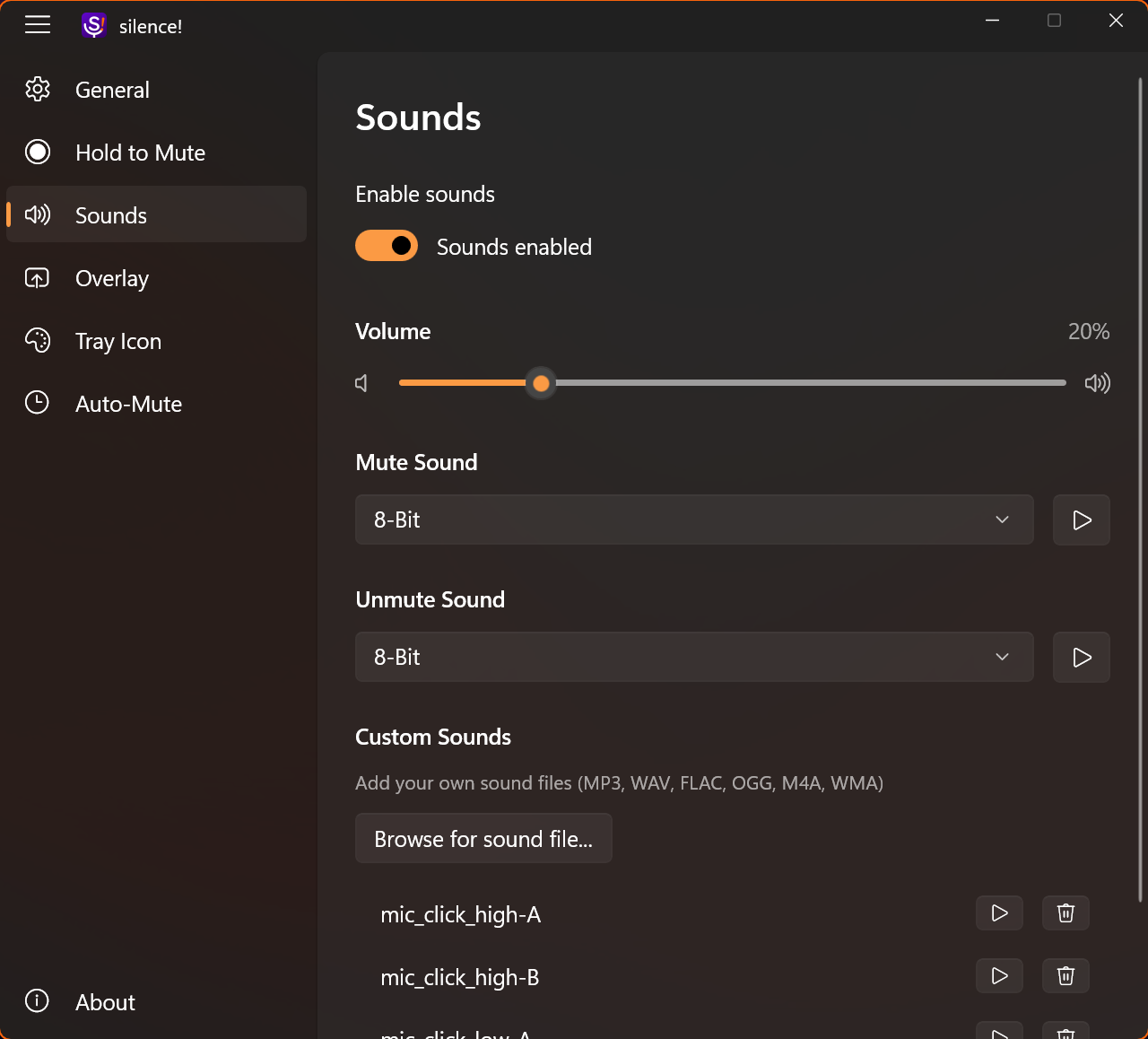Open the hamburger navigation menu
The height and width of the screenshot is (1039, 1148).
[38, 25]
